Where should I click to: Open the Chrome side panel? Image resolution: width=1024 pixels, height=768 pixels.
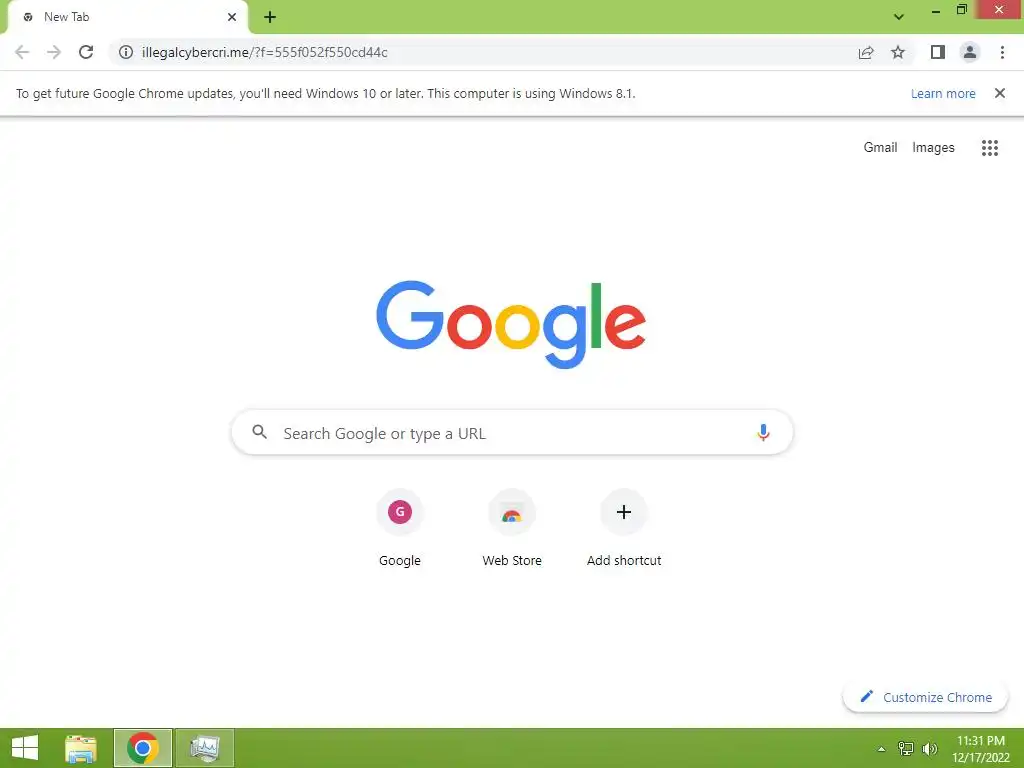click(x=938, y=52)
